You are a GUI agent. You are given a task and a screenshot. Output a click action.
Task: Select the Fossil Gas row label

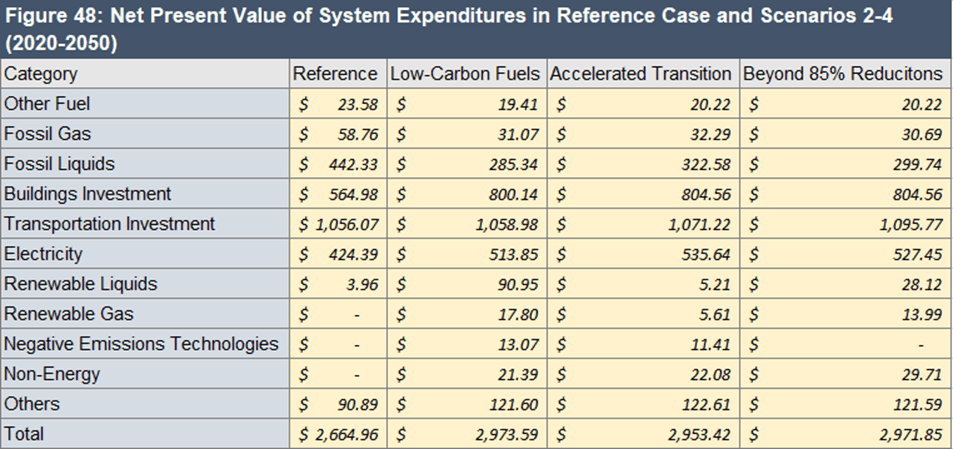43,133
